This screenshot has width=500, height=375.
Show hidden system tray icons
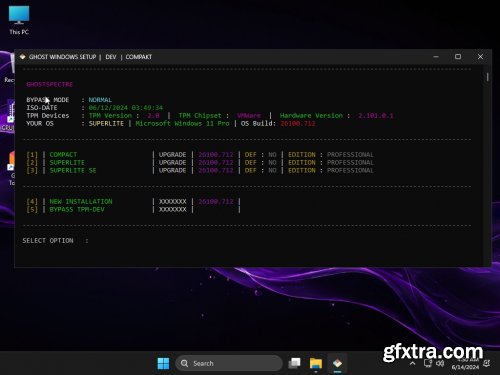pos(412,363)
